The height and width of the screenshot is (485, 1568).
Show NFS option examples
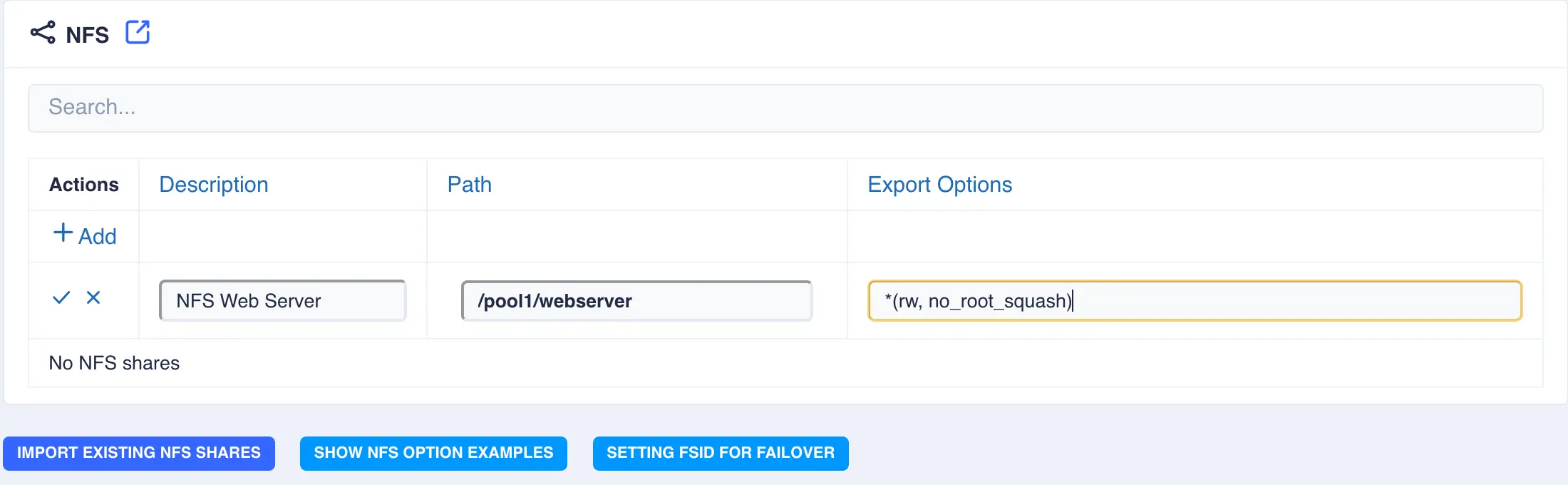[433, 453]
